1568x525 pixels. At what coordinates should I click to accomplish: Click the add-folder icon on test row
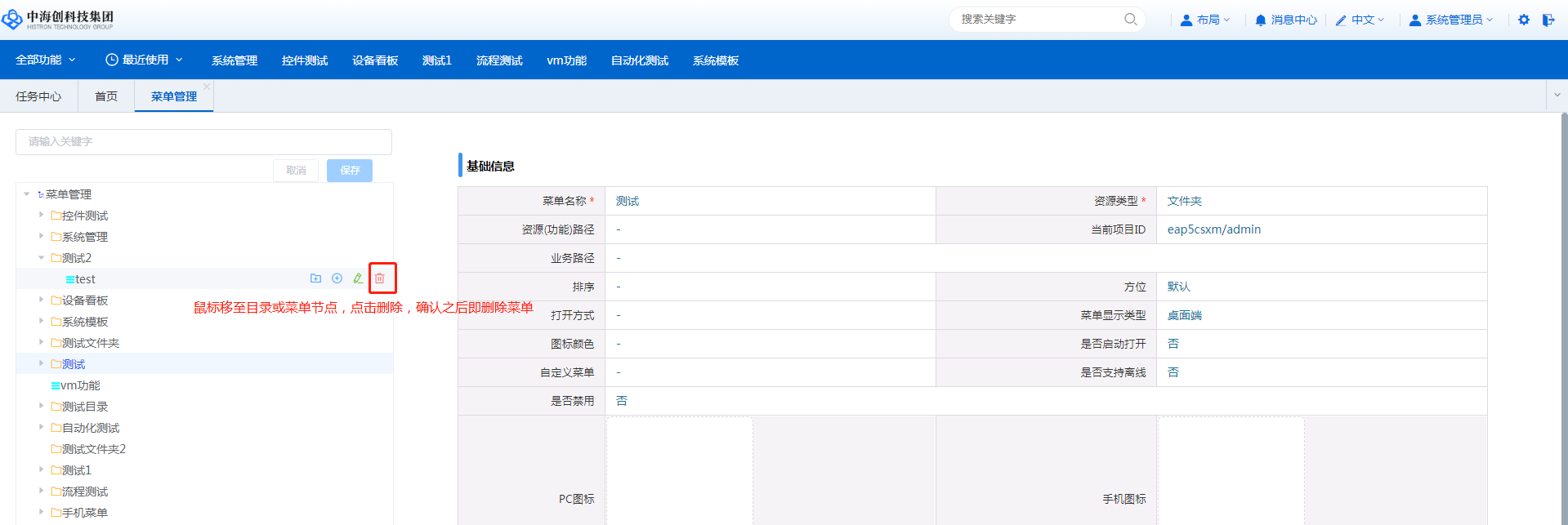click(315, 278)
